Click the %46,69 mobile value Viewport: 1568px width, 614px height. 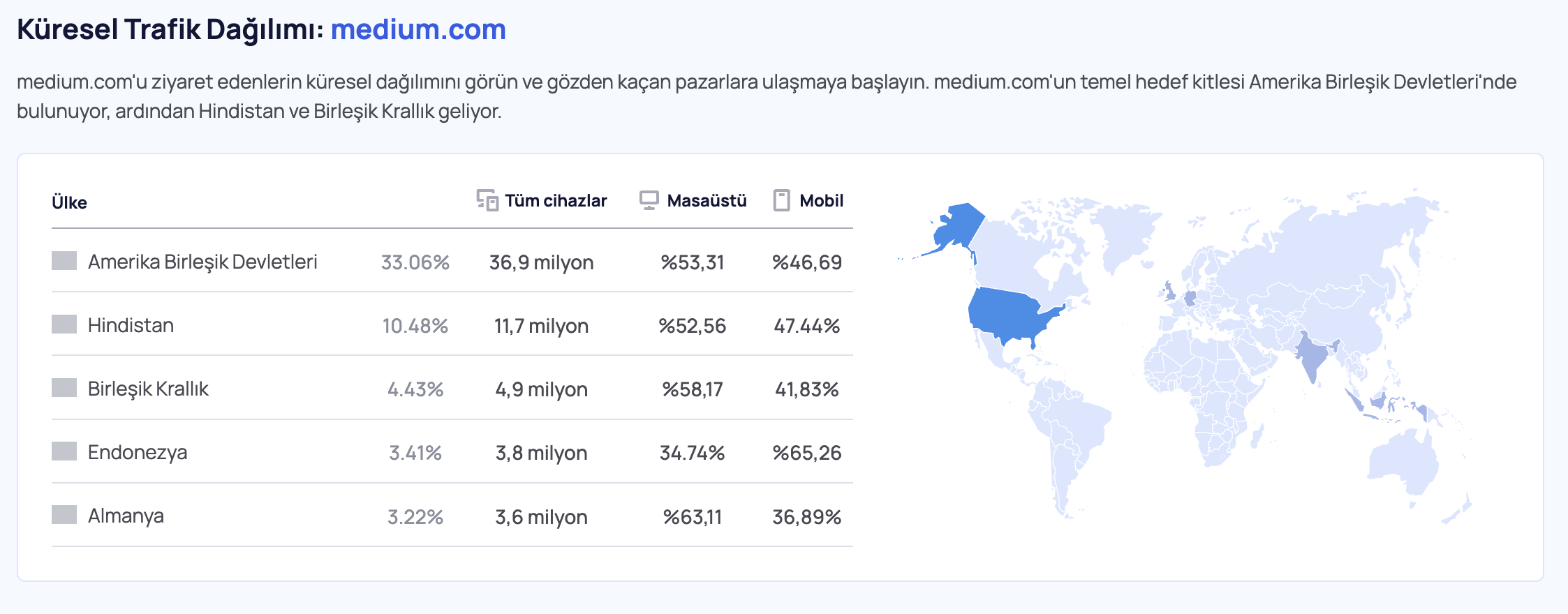pyautogui.click(x=807, y=262)
